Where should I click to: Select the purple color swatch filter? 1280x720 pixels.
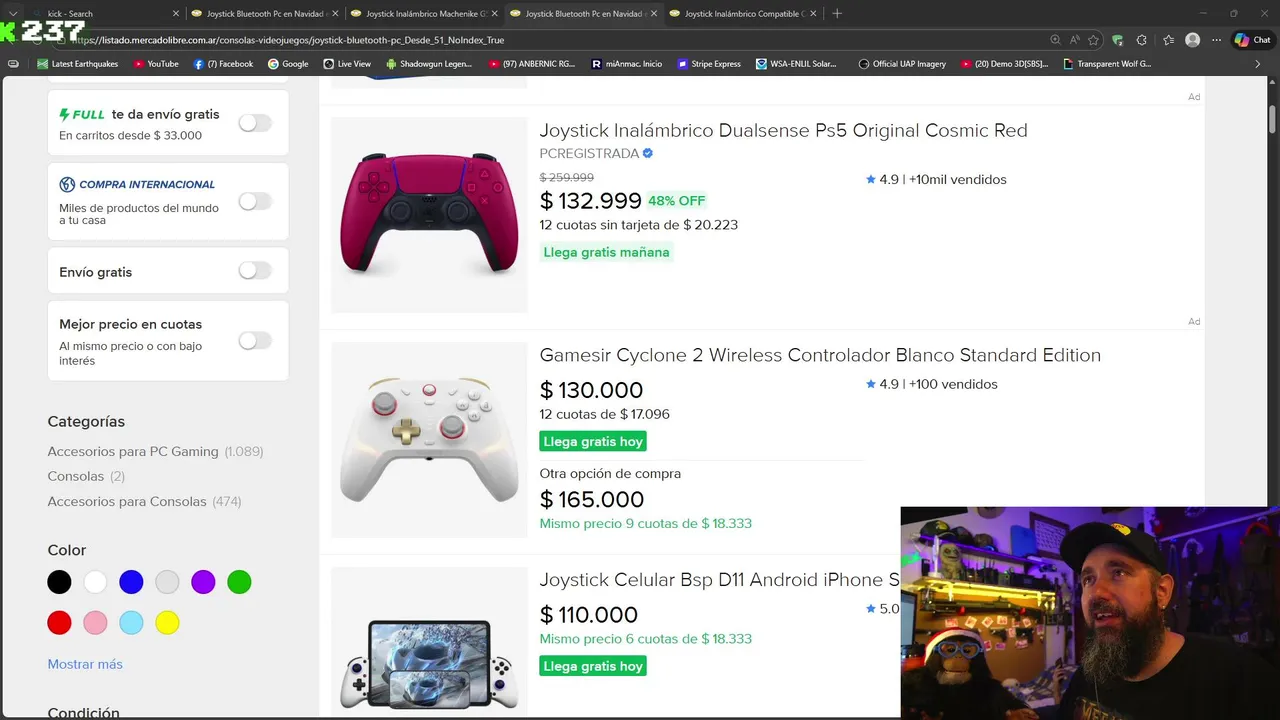(203, 582)
